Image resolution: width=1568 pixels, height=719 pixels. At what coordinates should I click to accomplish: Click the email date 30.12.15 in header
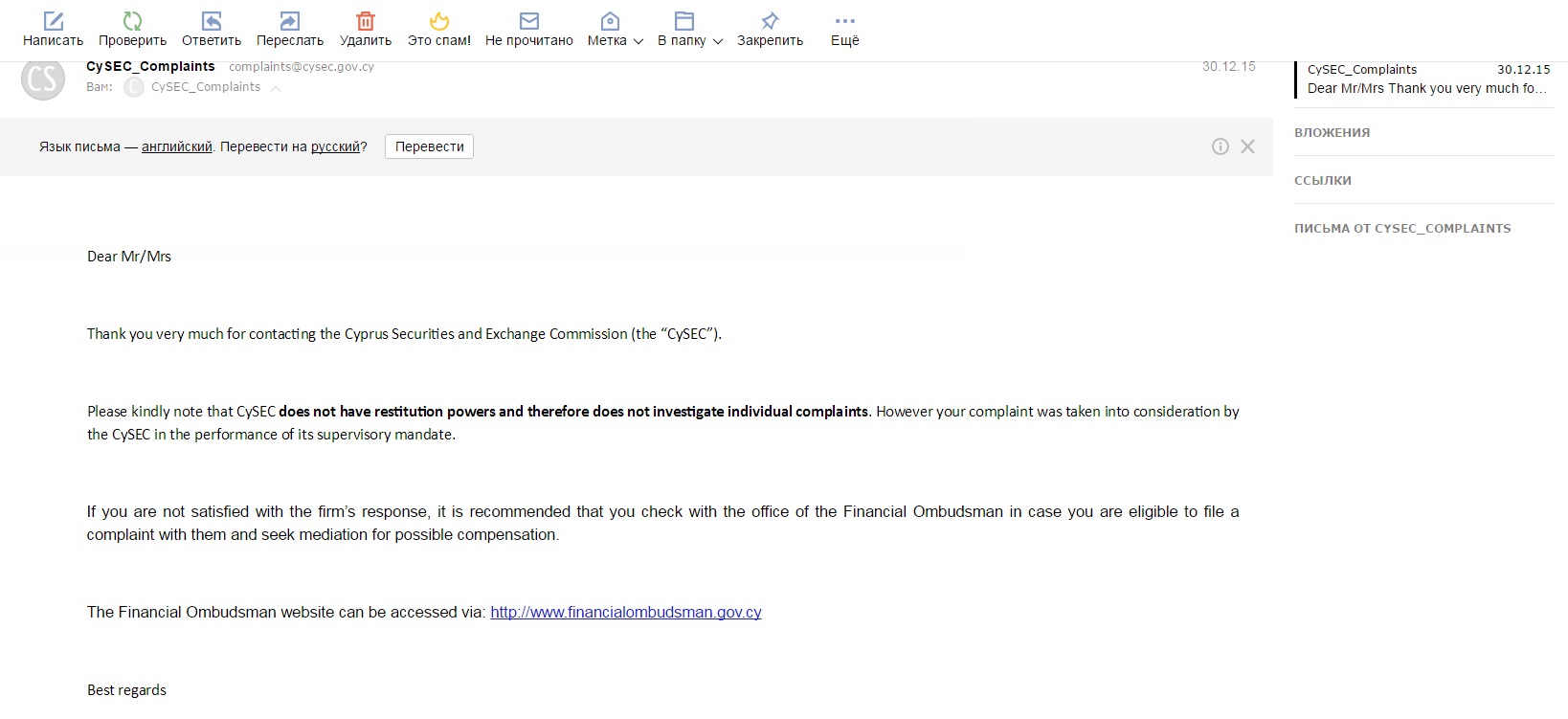coord(1228,66)
